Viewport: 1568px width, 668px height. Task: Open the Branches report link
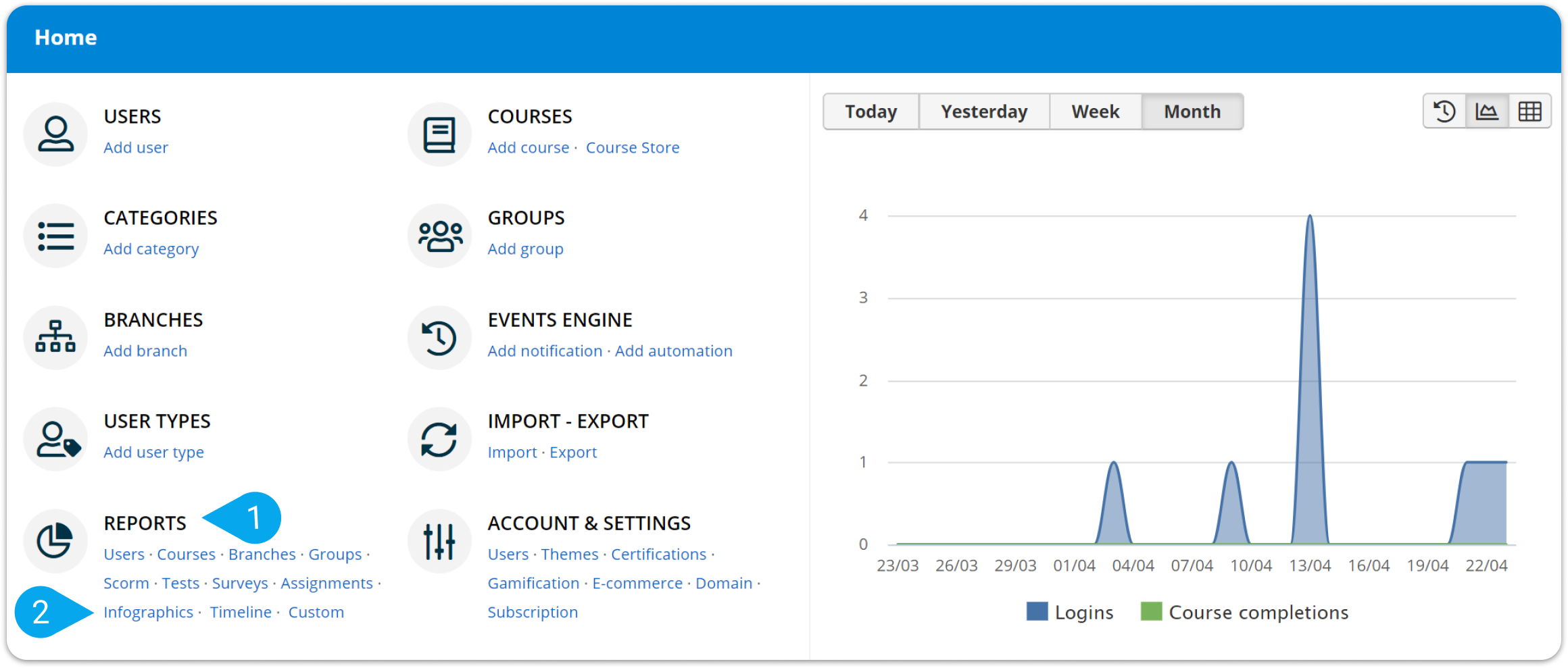coord(262,555)
